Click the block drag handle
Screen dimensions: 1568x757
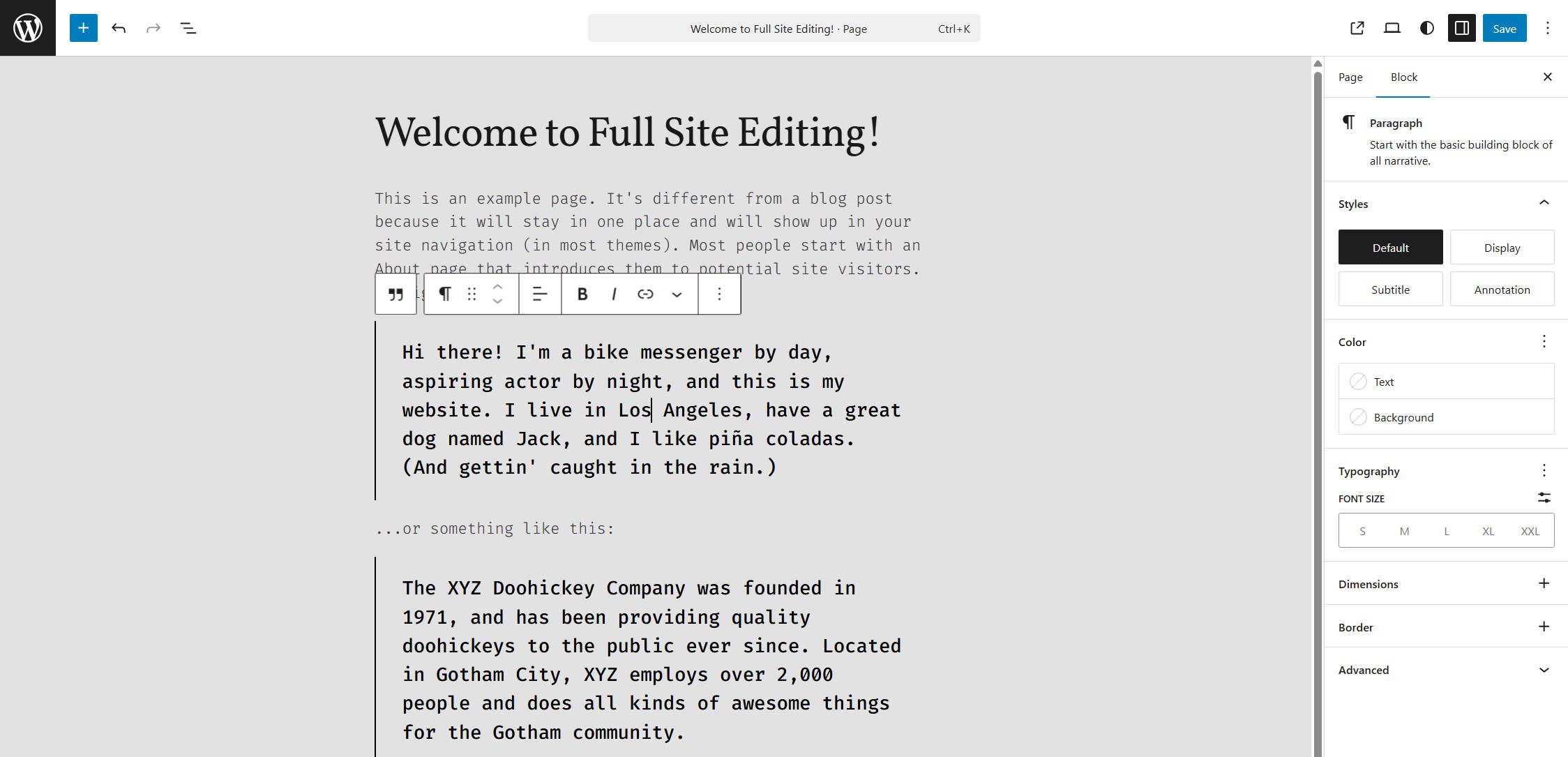472,294
